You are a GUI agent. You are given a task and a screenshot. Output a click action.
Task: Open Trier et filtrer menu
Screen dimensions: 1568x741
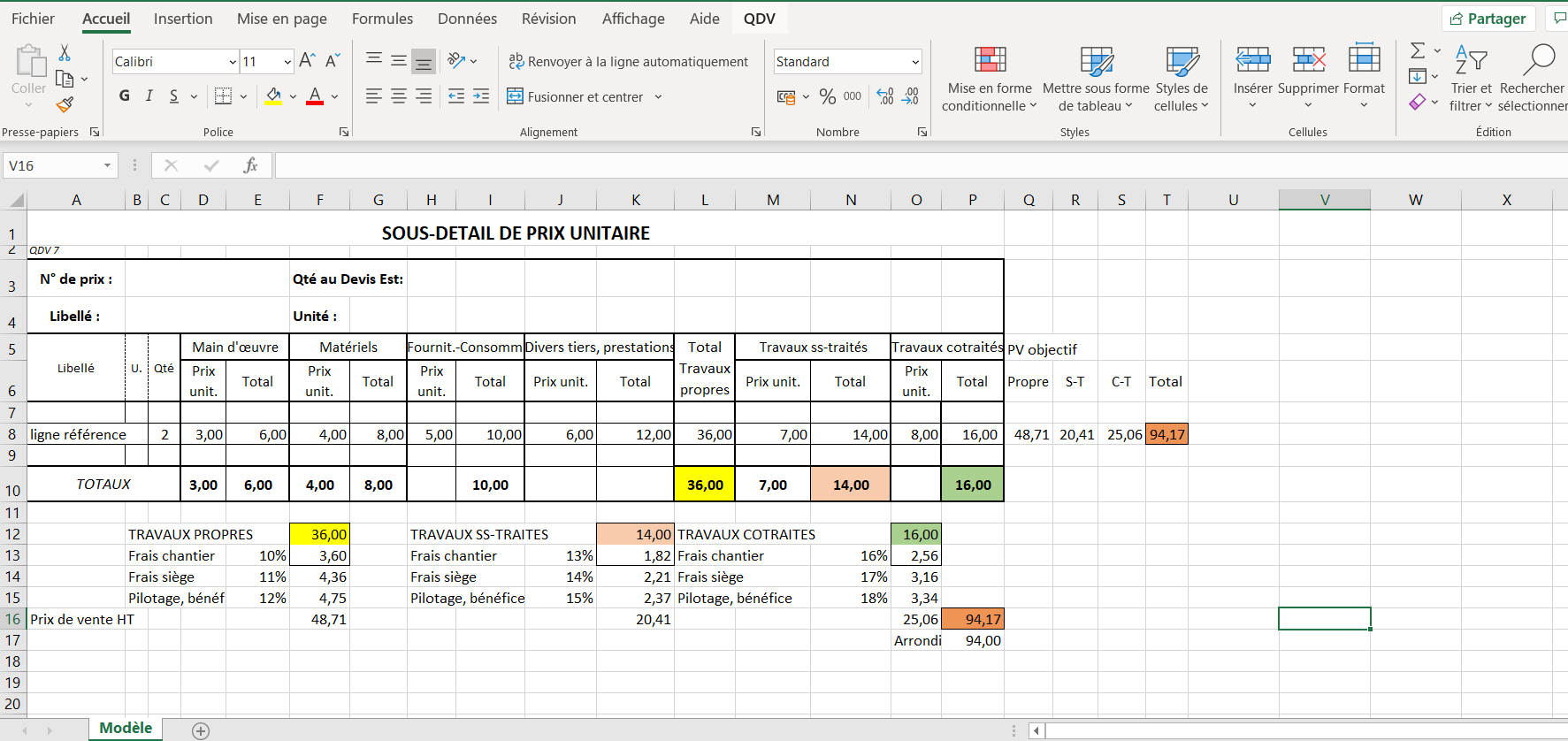pos(1471,80)
